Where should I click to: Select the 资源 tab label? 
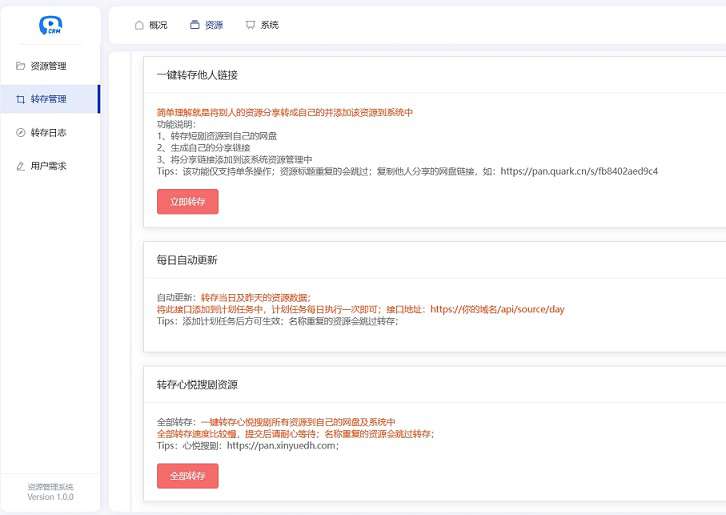pos(214,25)
